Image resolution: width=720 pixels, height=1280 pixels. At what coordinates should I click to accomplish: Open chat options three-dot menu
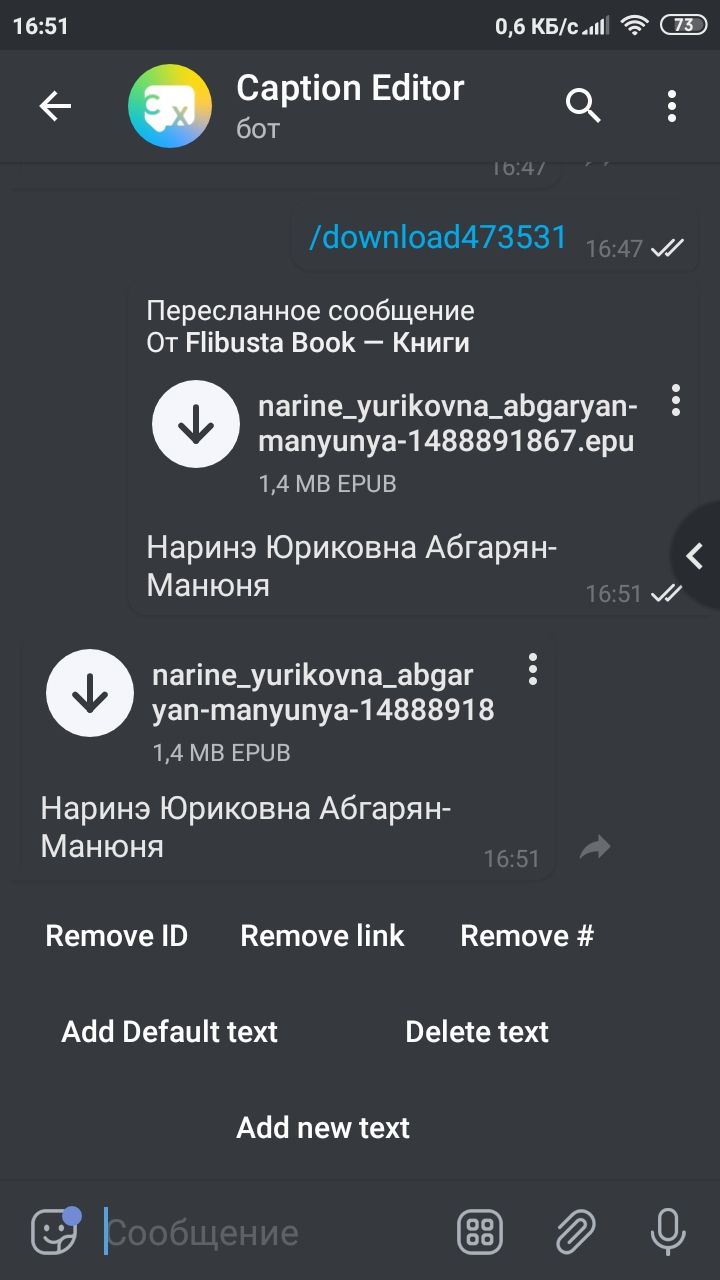672,106
